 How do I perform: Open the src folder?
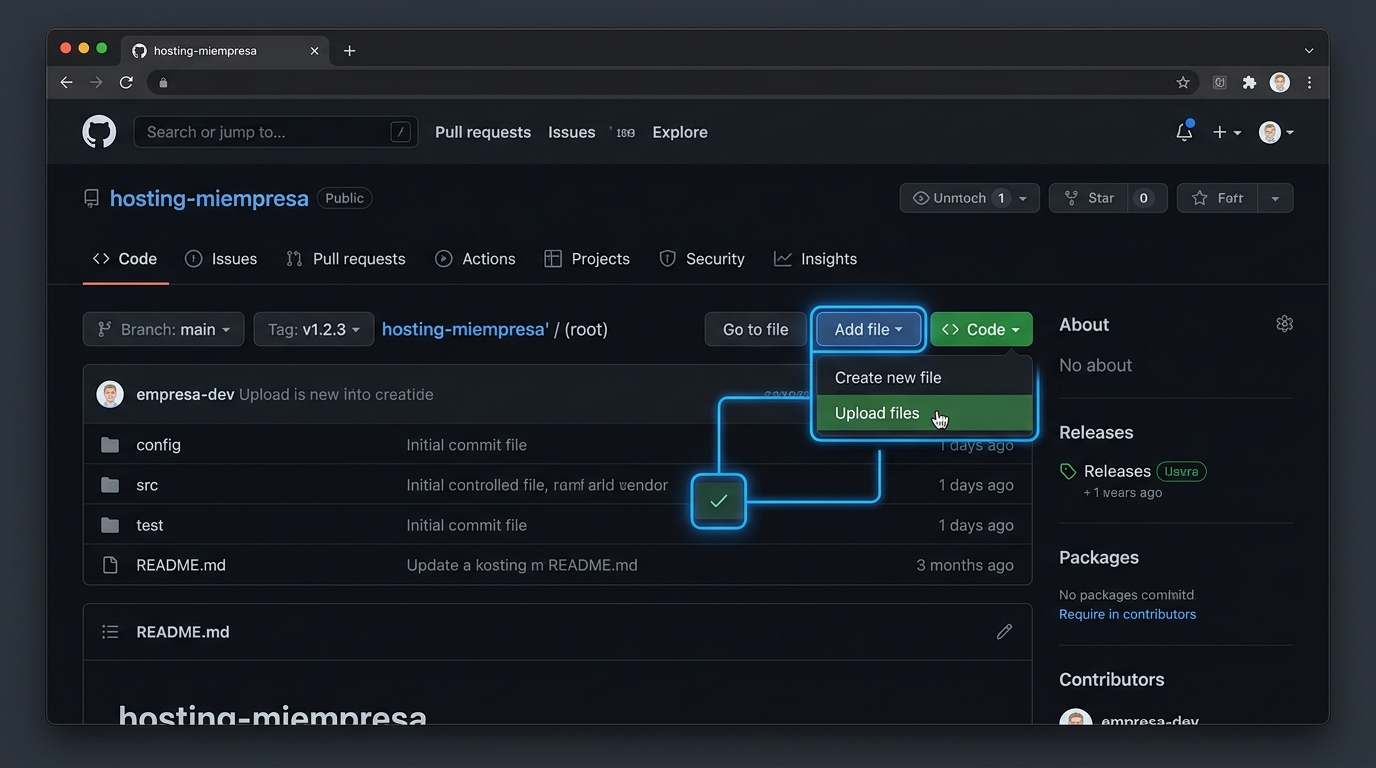(147, 485)
